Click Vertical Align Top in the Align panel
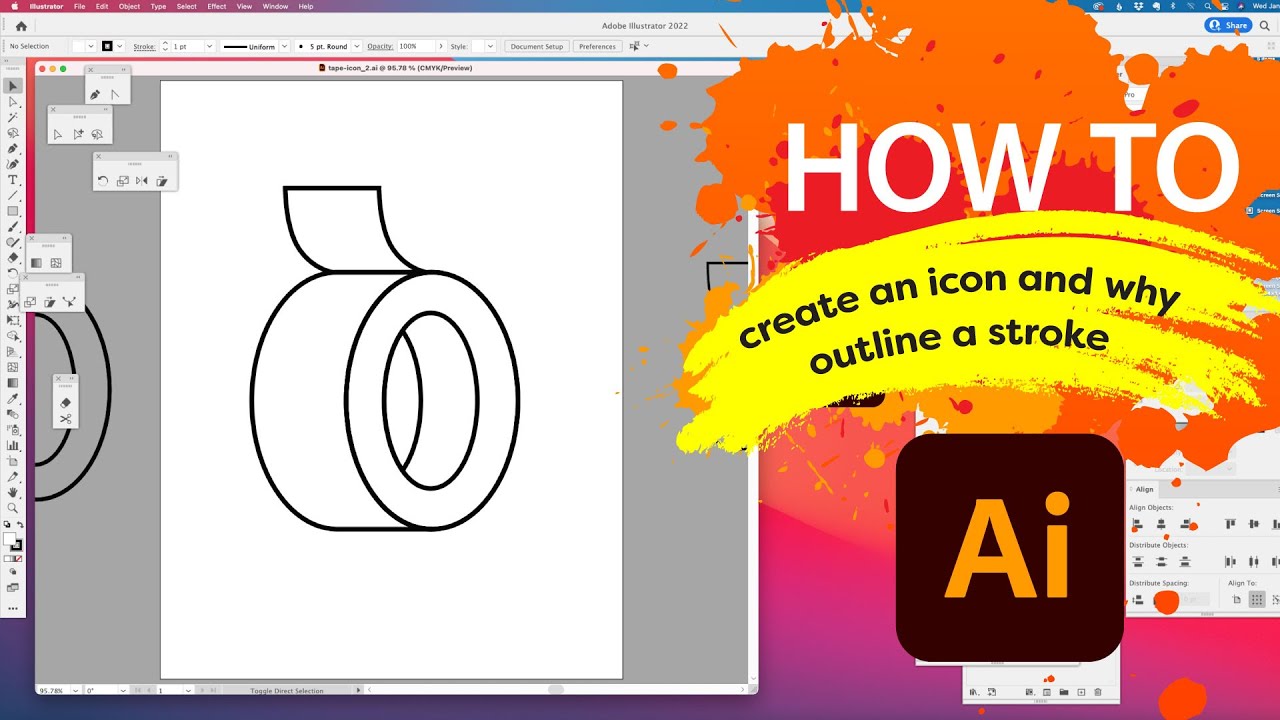1280x720 pixels. point(1230,524)
